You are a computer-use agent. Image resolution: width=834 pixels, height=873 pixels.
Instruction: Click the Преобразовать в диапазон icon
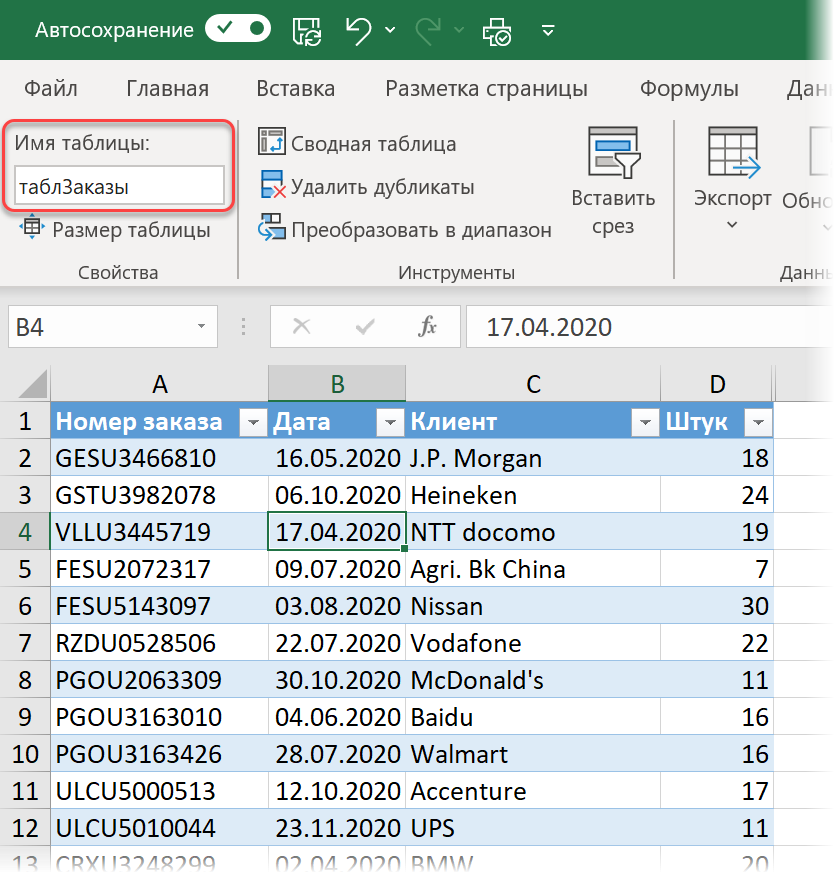pyautogui.click(x=272, y=227)
